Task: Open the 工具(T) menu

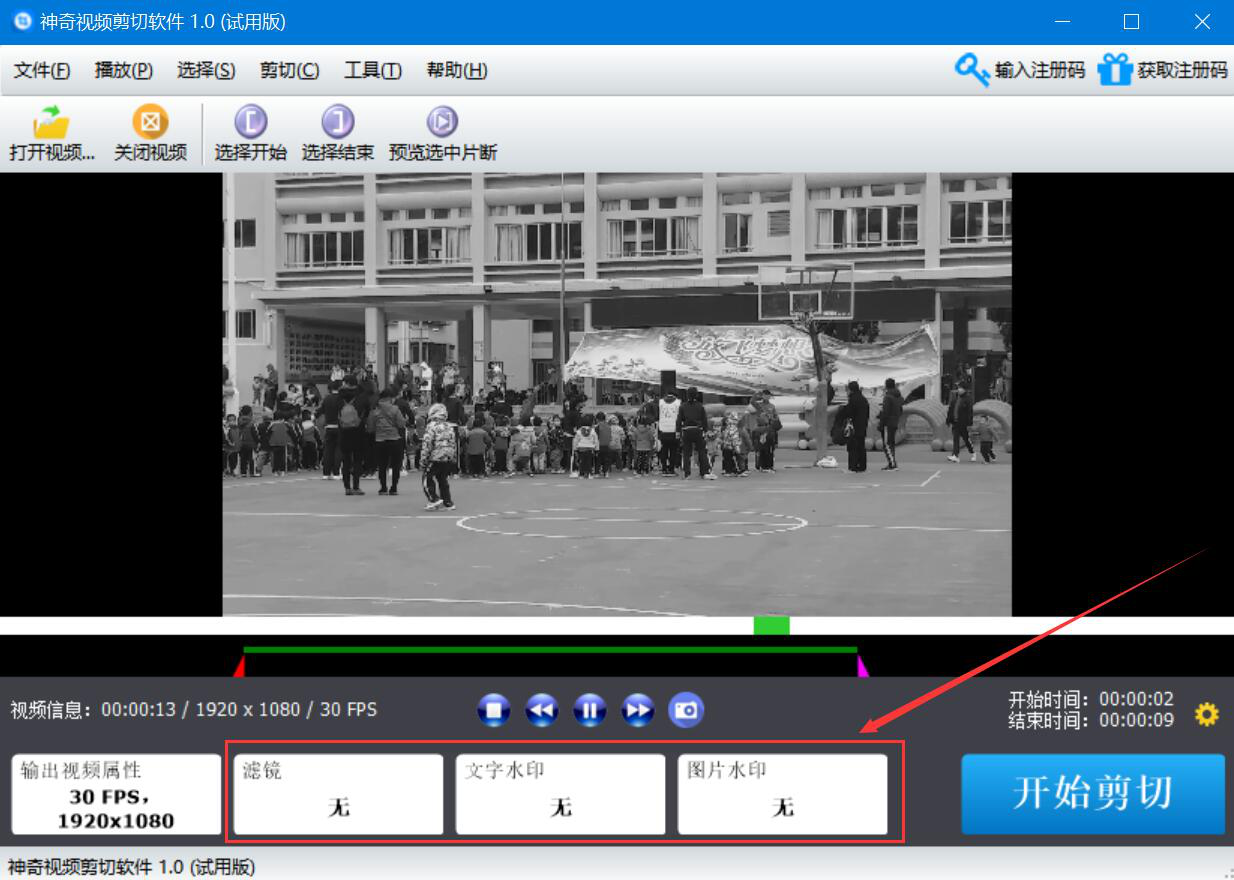Action: (x=373, y=70)
